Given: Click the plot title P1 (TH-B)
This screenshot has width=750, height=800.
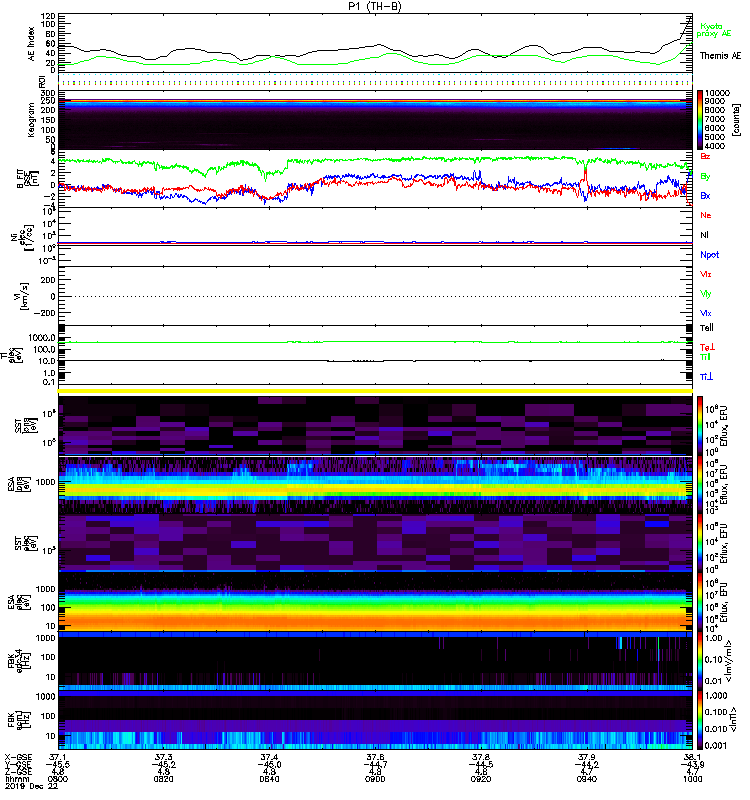Looking at the screenshot, I should click(374, 6).
